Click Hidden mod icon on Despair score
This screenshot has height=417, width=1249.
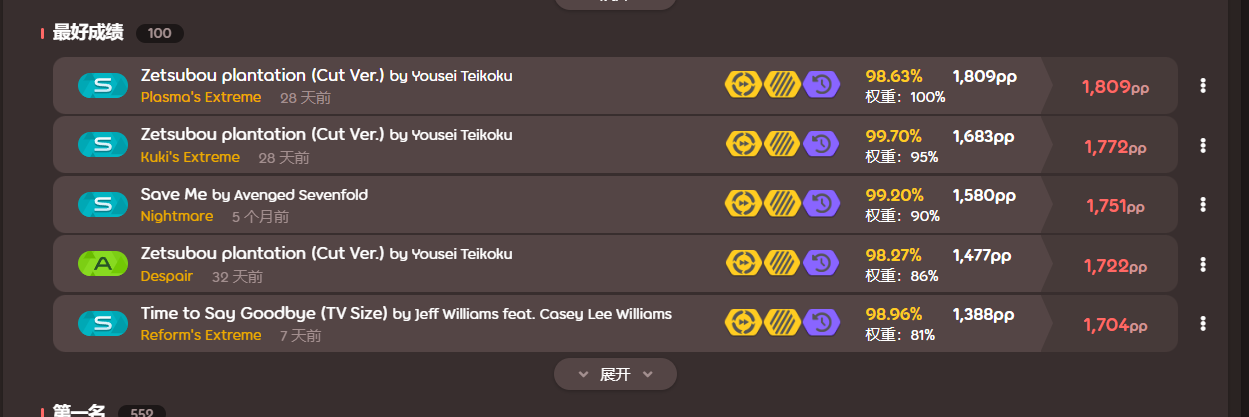(x=782, y=263)
